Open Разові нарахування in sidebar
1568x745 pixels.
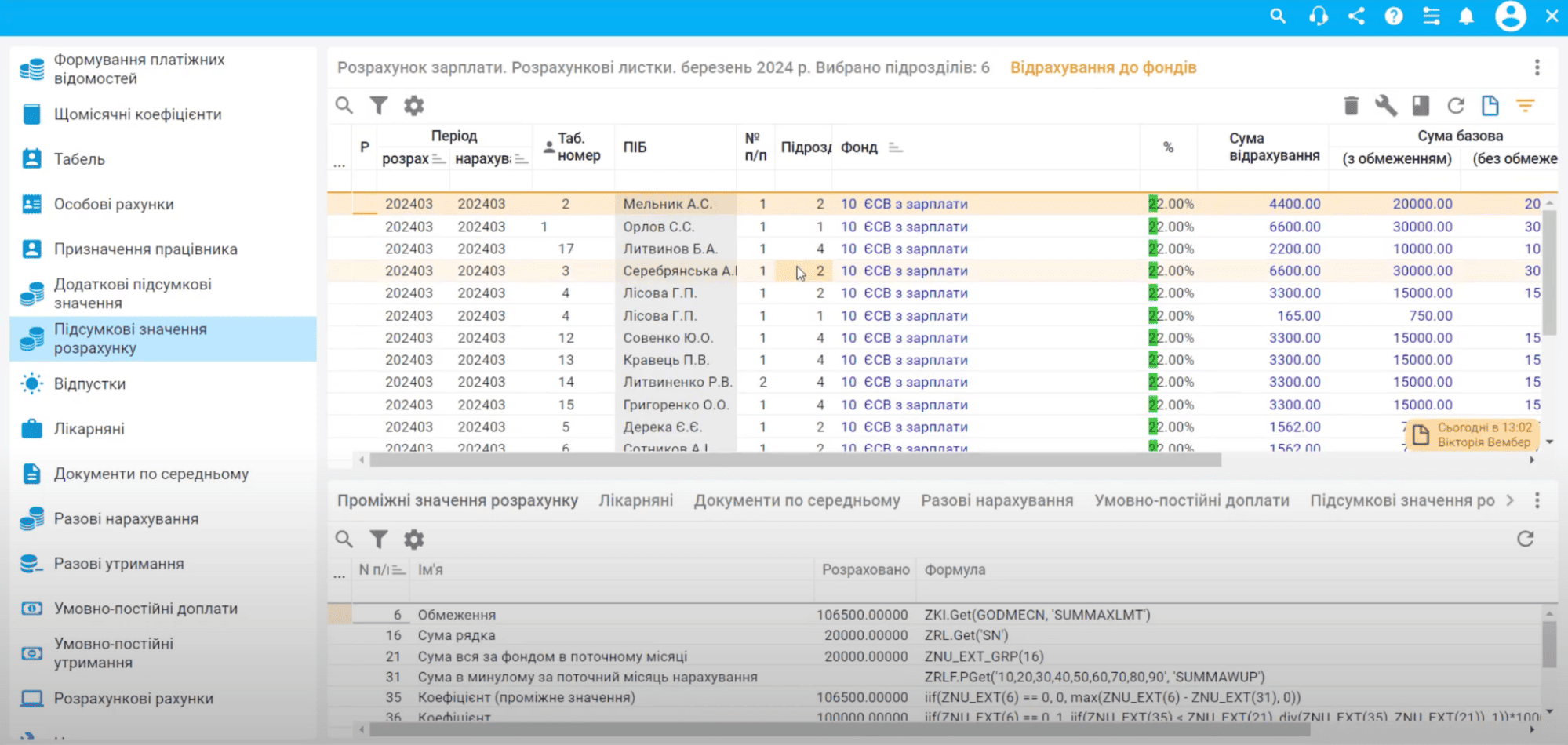tap(163, 518)
